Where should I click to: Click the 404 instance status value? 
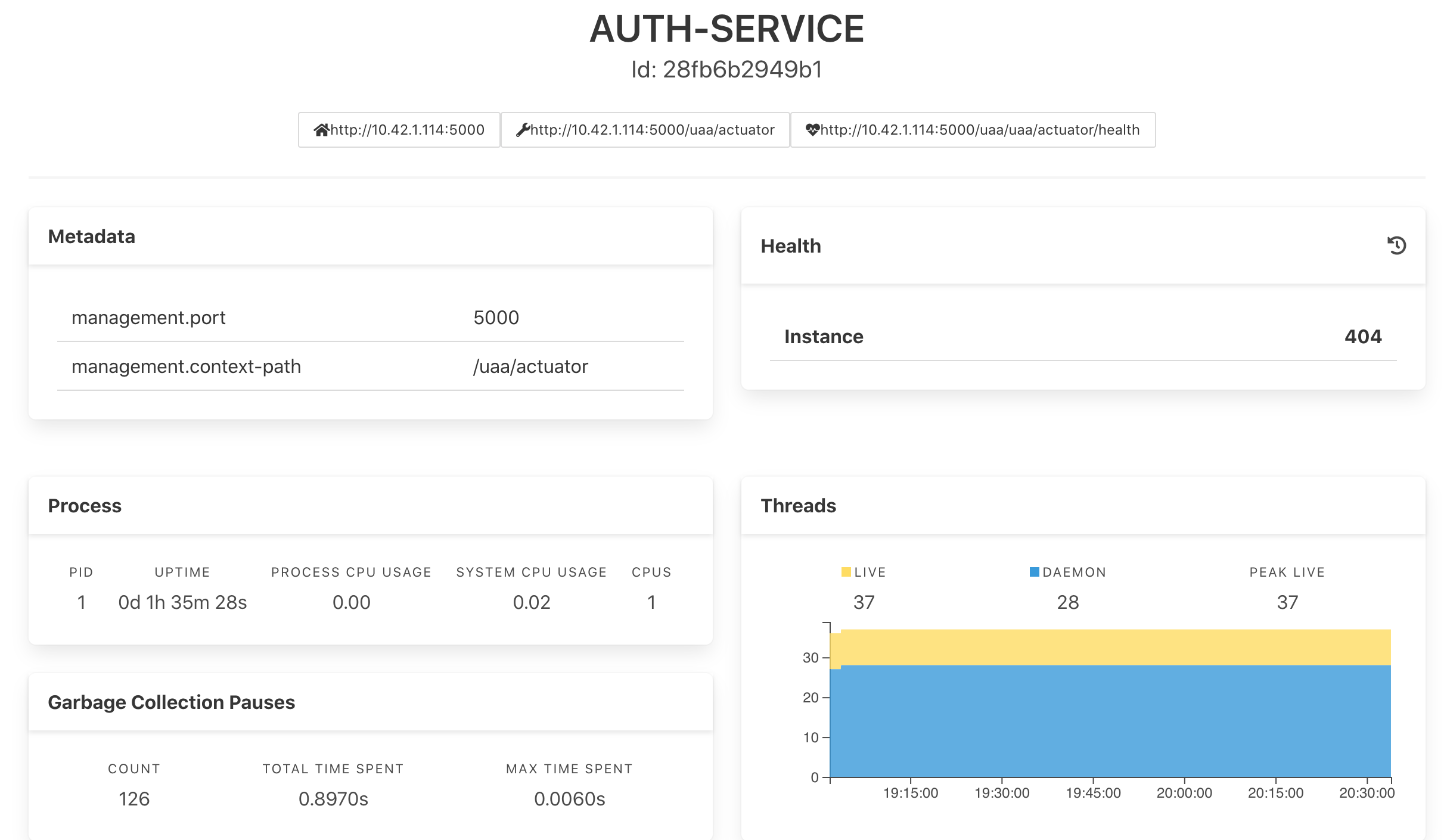coord(1362,337)
